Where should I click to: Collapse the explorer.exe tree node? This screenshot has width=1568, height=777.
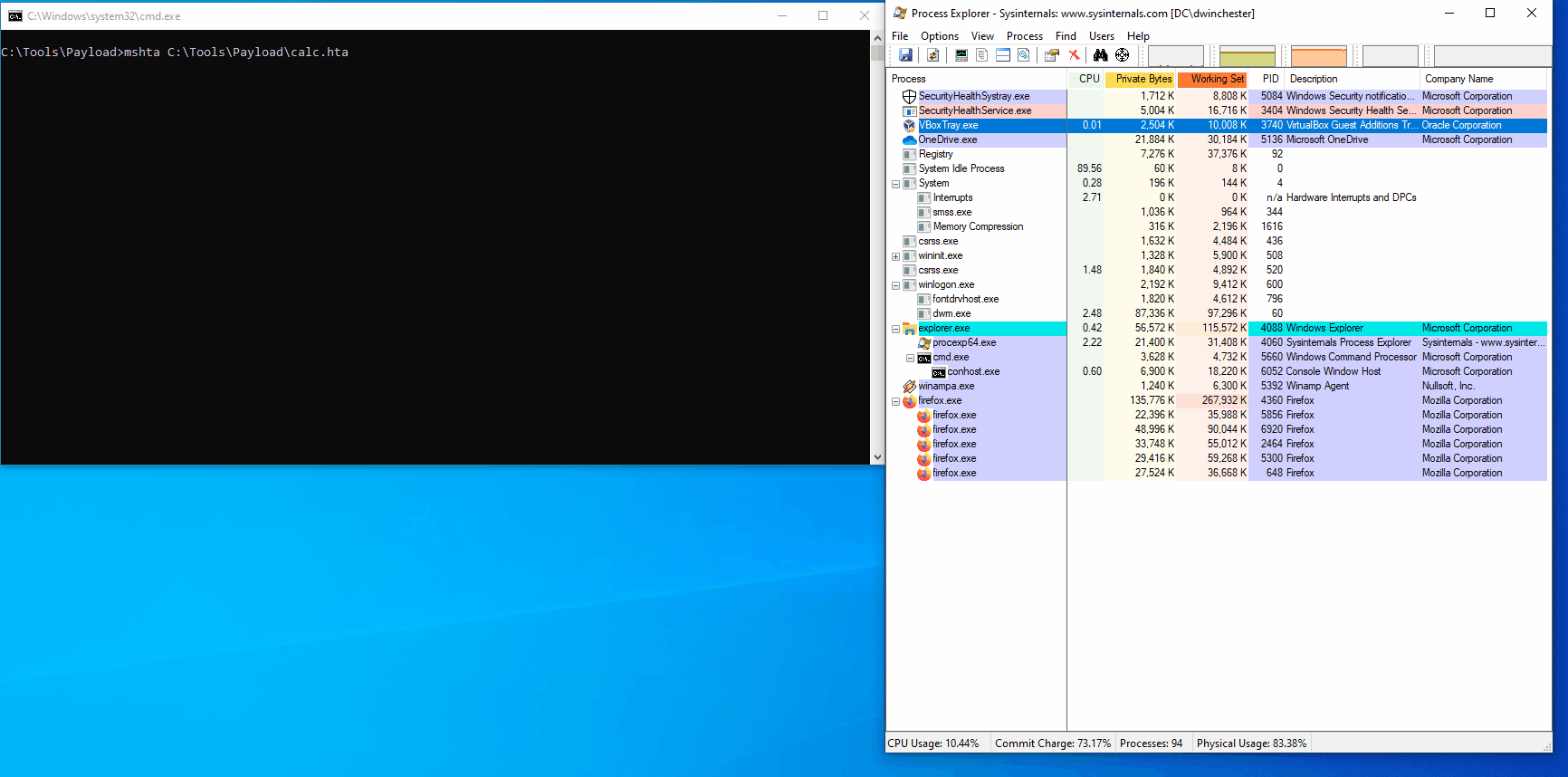pyautogui.click(x=896, y=329)
